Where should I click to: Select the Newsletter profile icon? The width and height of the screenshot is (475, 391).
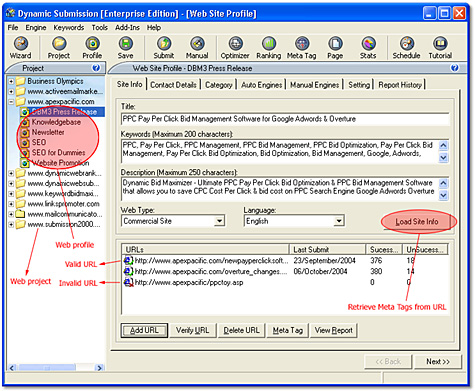point(25,133)
